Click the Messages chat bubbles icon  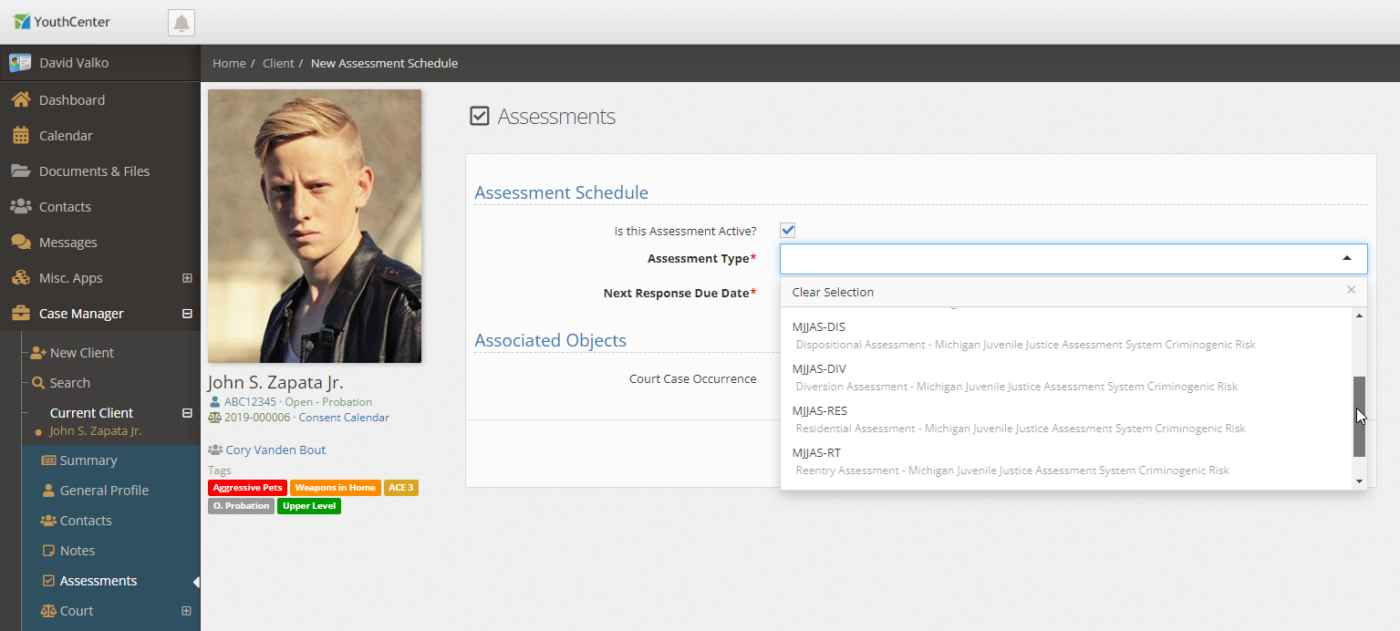[x=20, y=243]
